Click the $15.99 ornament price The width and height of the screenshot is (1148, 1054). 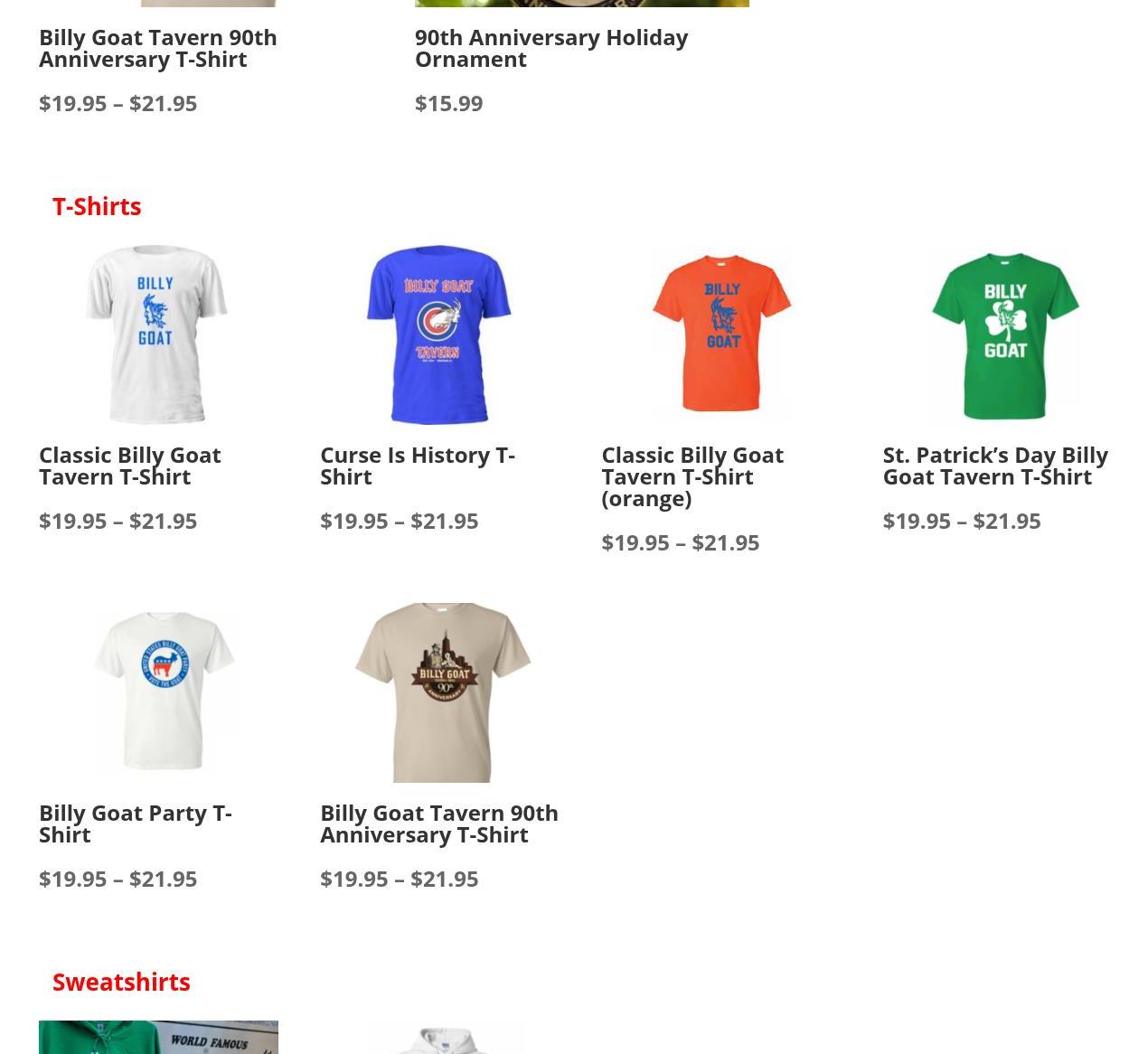[x=449, y=103]
